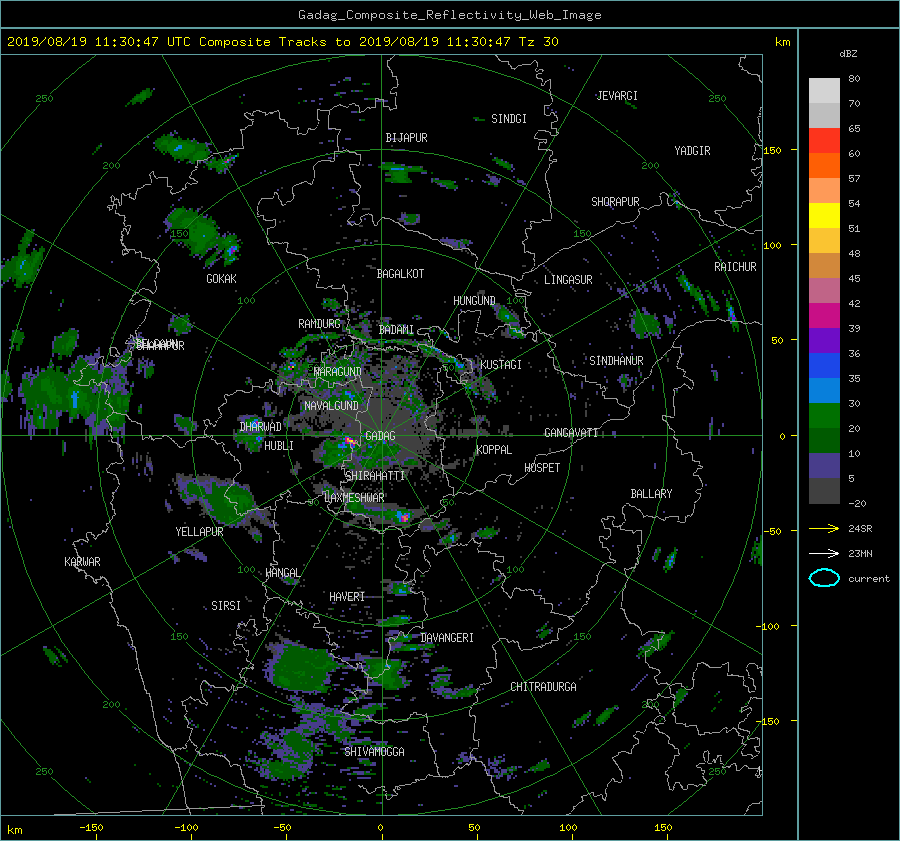
Task: Click the KOPPAL city label
Action: point(494,450)
